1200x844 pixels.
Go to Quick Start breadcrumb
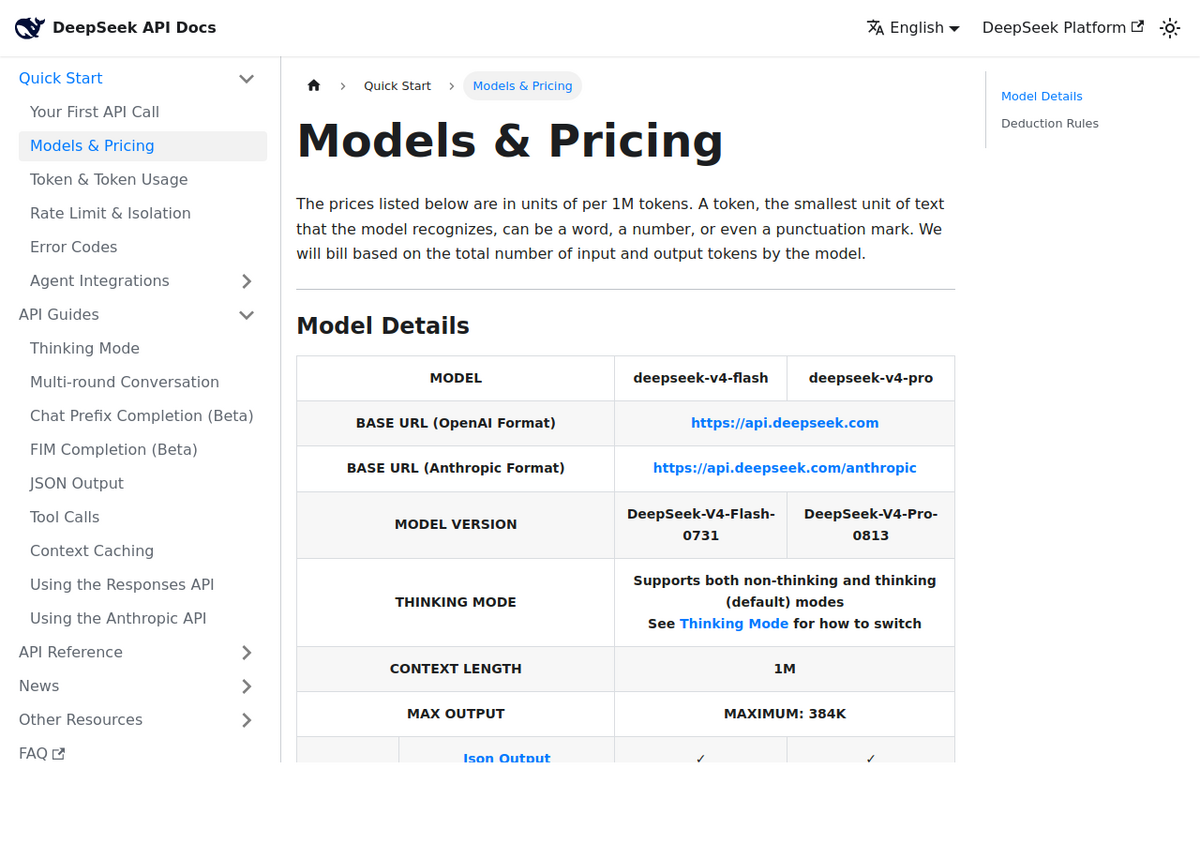coord(397,86)
